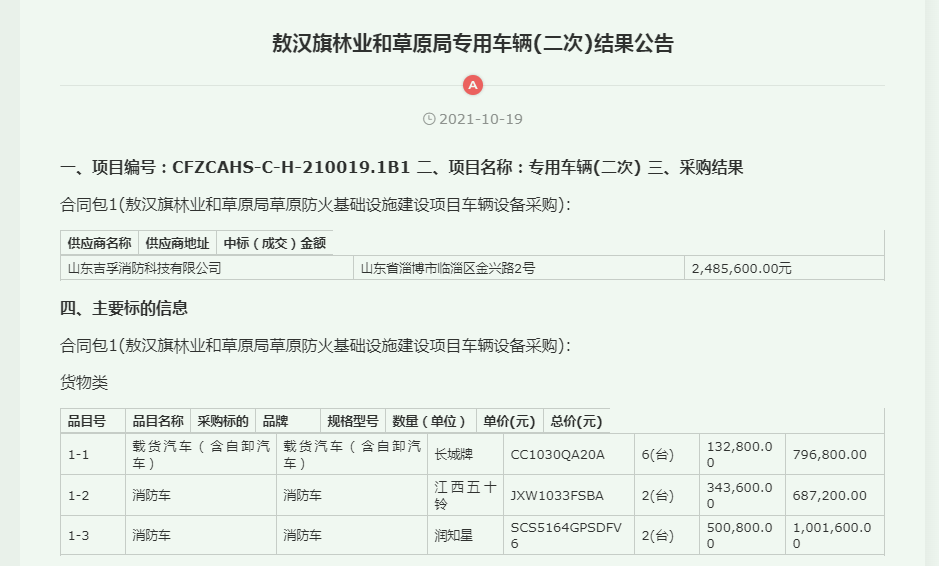This screenshot has height=566, width=939.
Task: Click the model cell JXW1033FSBA
Action: pyautogui.click(x=557, y=495)
